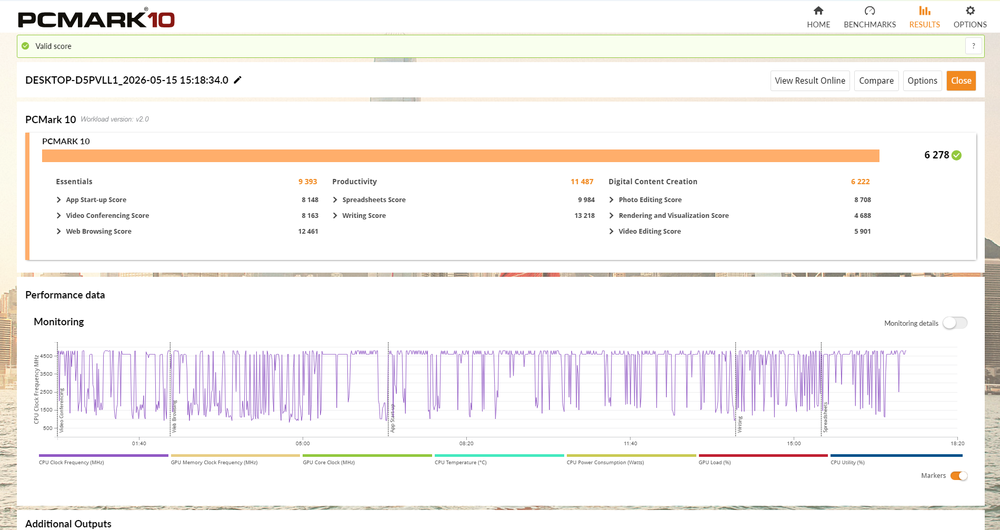Click the Productivity score 11 487
The width and height of the screenshot is (1000, 530).
coord(582,182)
